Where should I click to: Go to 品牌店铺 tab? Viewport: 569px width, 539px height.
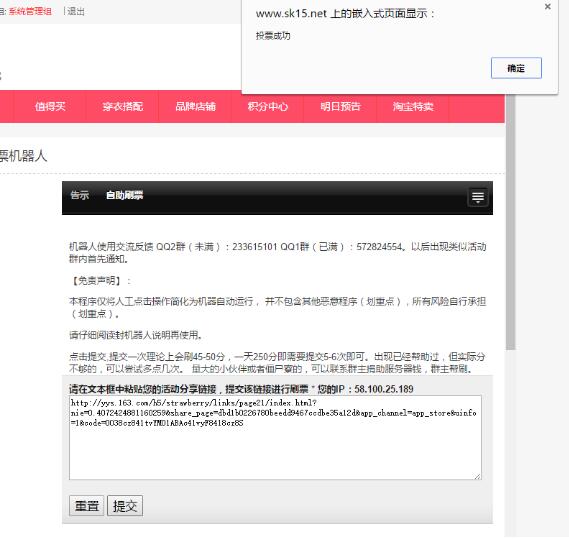(x=195, y=106)
